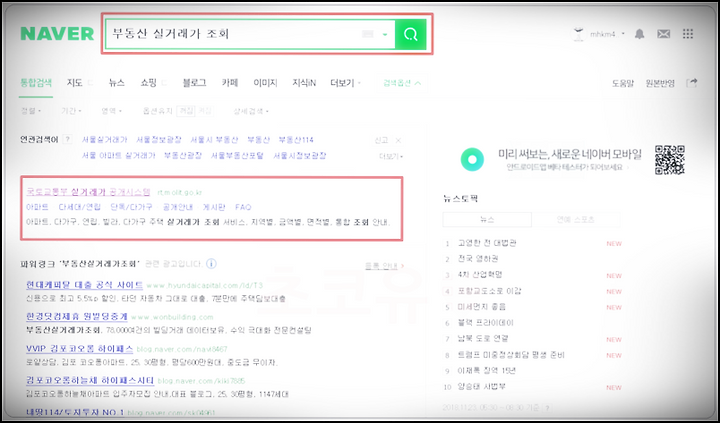Expand the mhkm4 account dropdown

pyautogui.click(x=623, y=34)
